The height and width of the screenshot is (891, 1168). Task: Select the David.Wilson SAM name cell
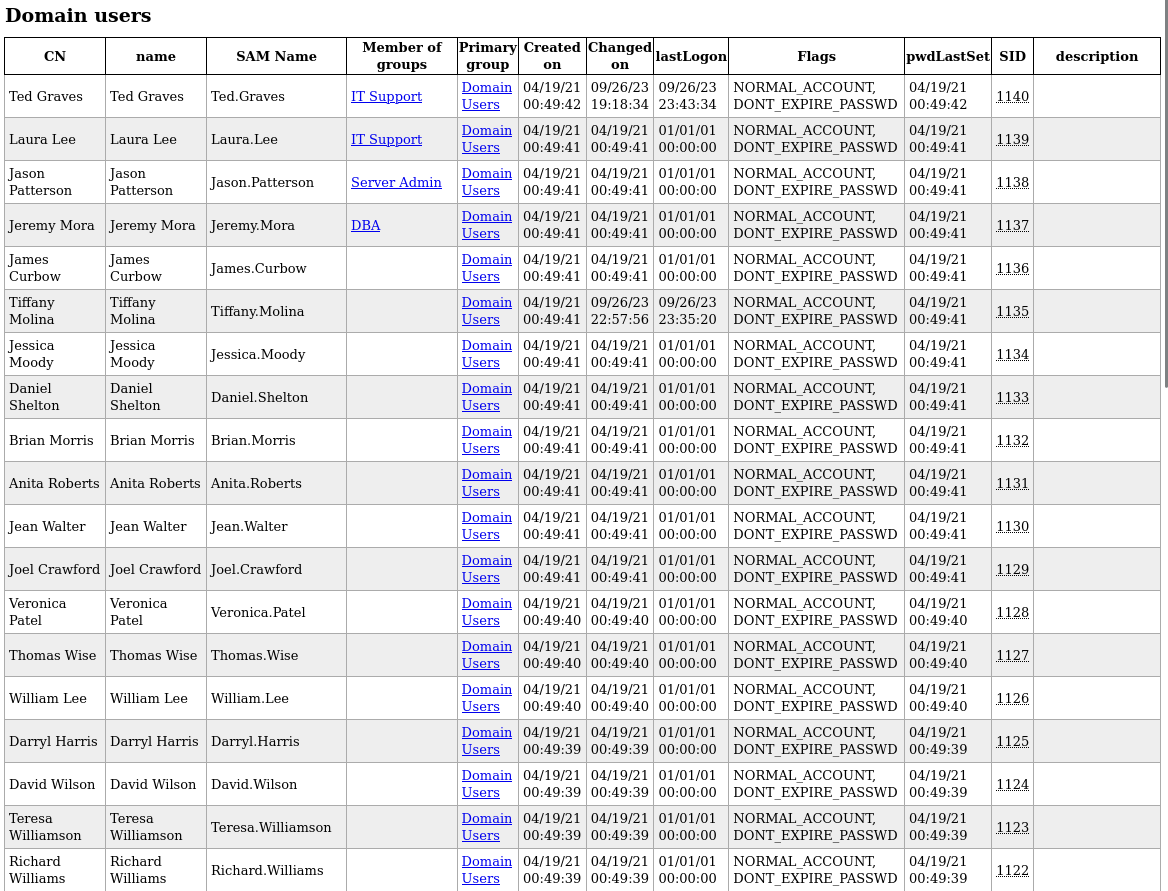276,784
